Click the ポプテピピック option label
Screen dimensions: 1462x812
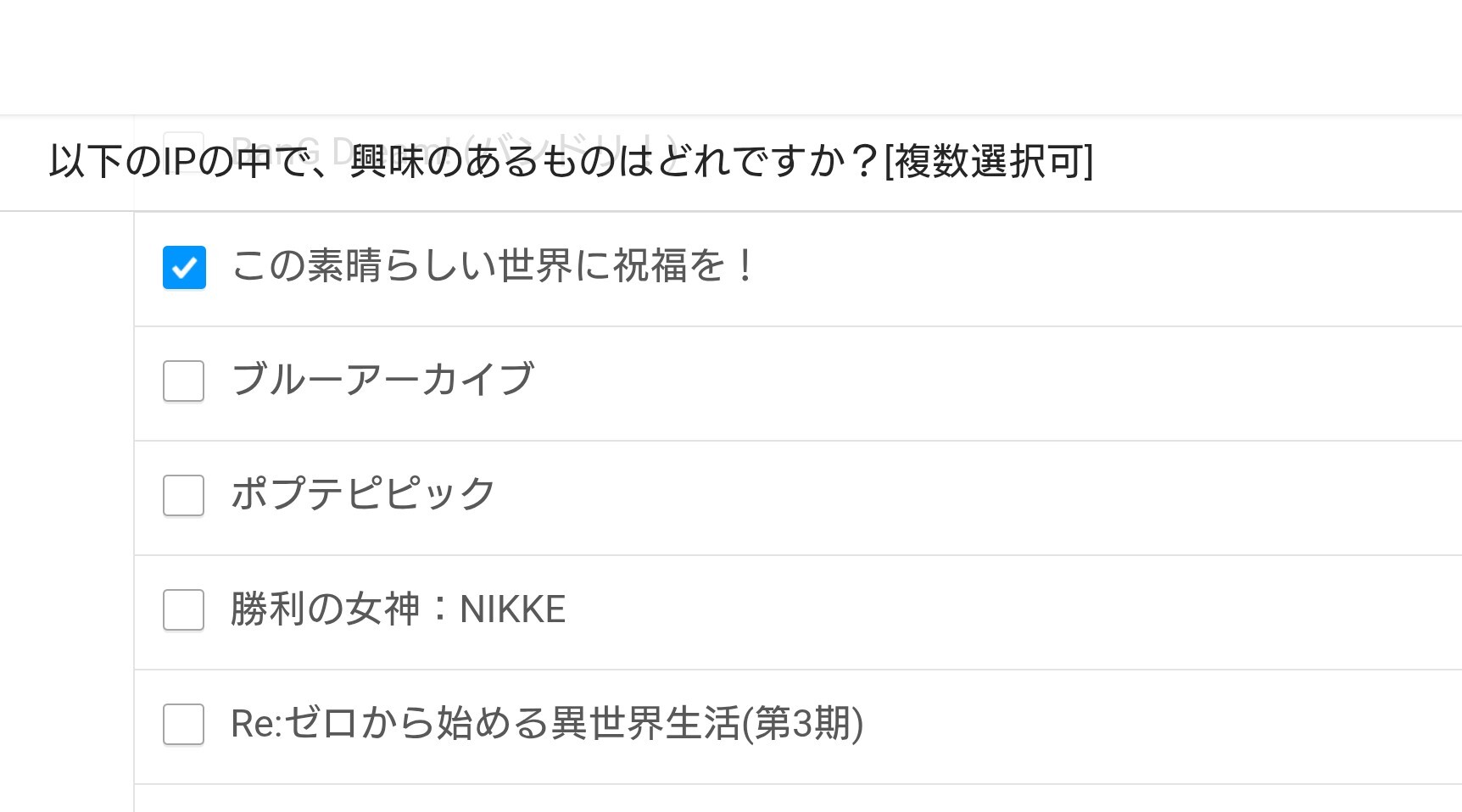pos(363,493)
